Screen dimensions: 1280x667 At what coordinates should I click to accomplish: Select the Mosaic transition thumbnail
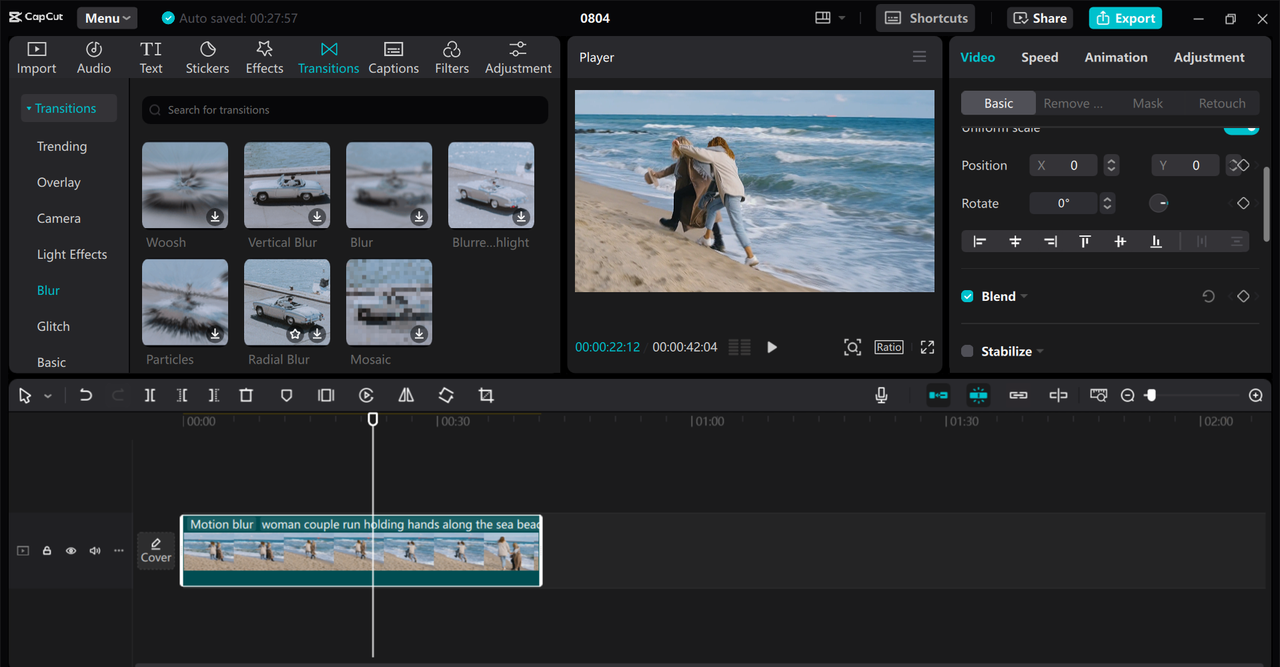[389, 303]
